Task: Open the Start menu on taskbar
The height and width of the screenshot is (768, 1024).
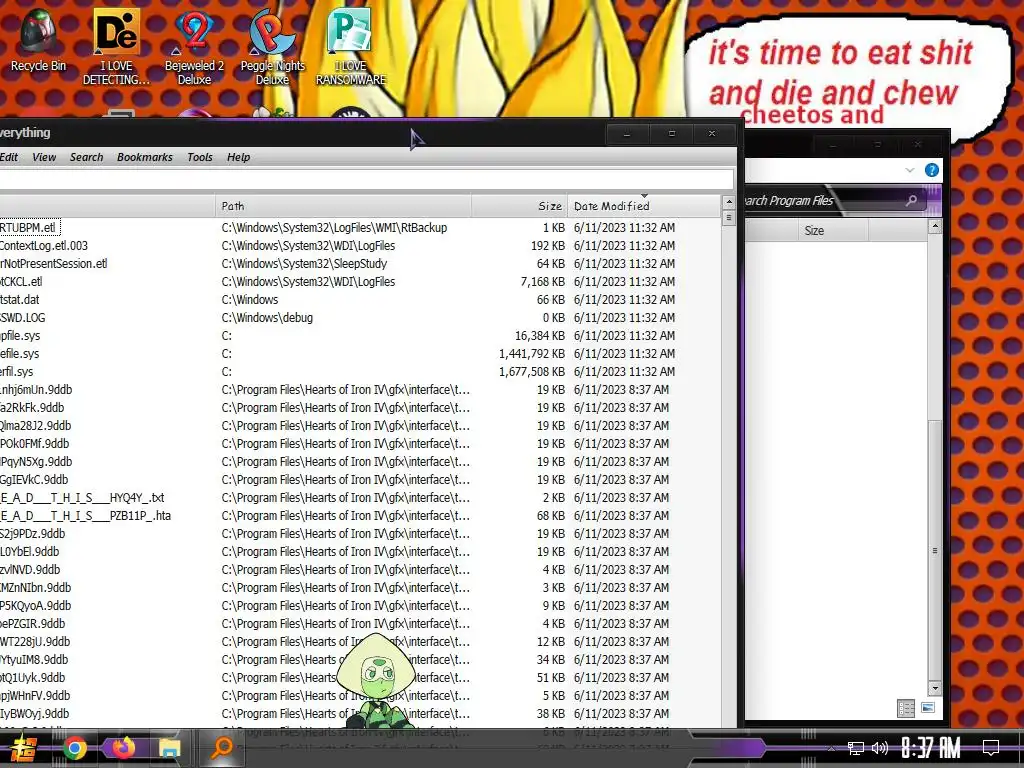Action: tap(23, 748)
